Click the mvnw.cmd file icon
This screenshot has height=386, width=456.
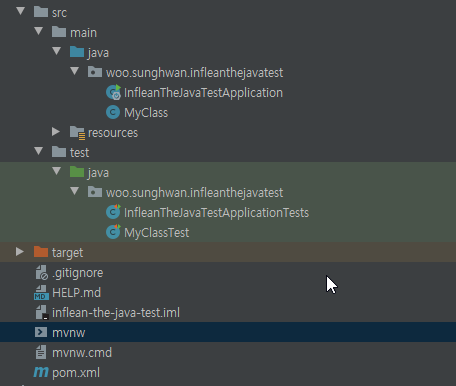(x=41, y=352)
